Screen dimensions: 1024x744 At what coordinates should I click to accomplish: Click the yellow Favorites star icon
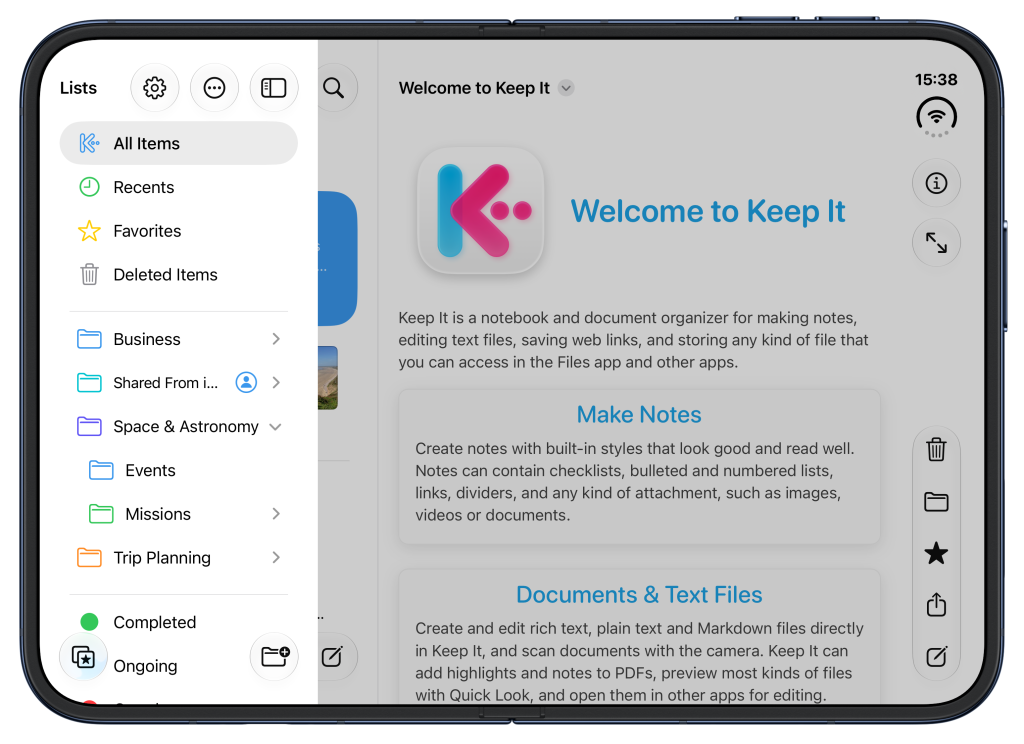click(89, 231)
